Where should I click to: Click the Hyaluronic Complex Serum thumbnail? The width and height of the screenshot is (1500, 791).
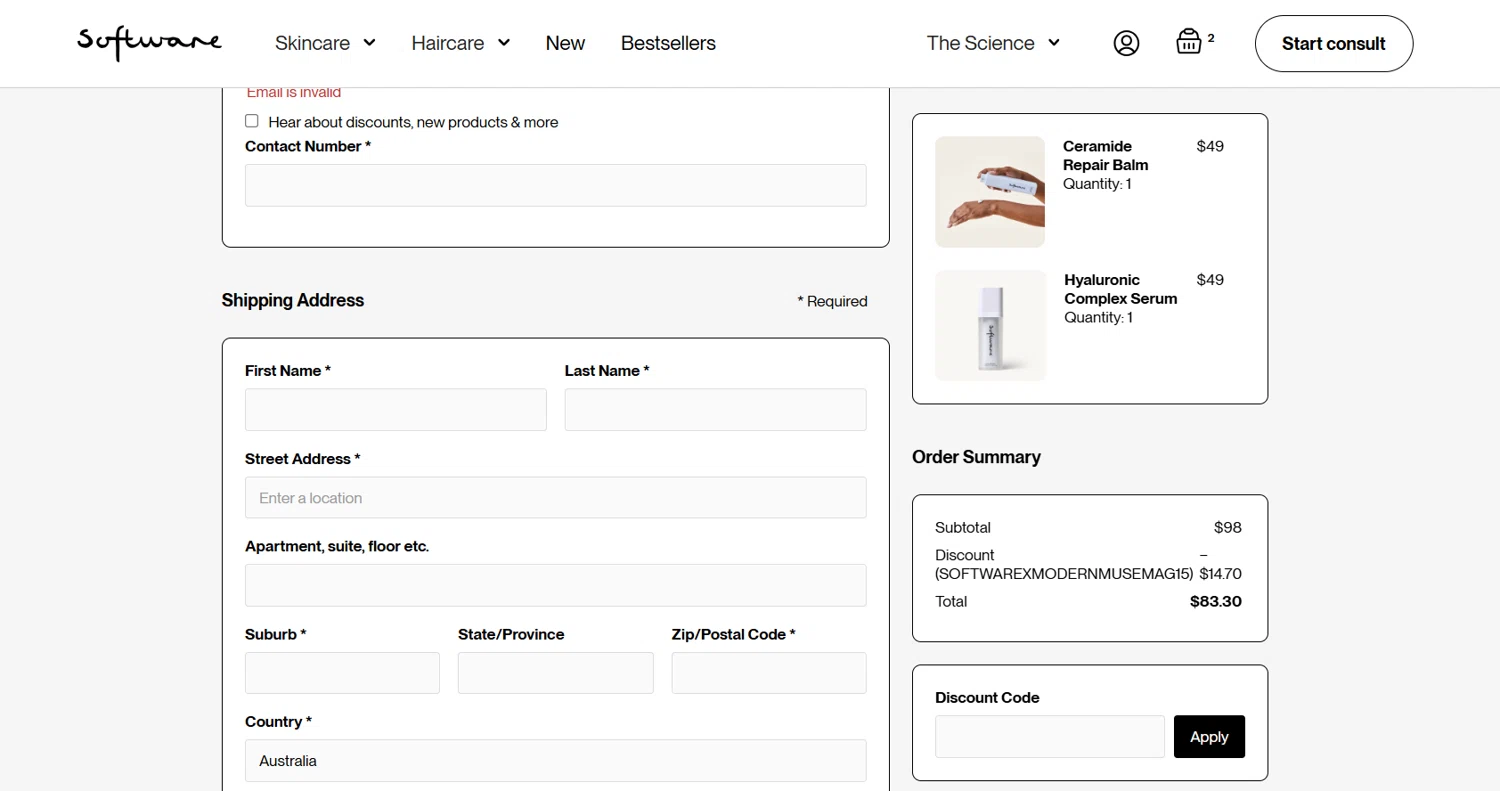pyautogui.click(x=990, y=325)
